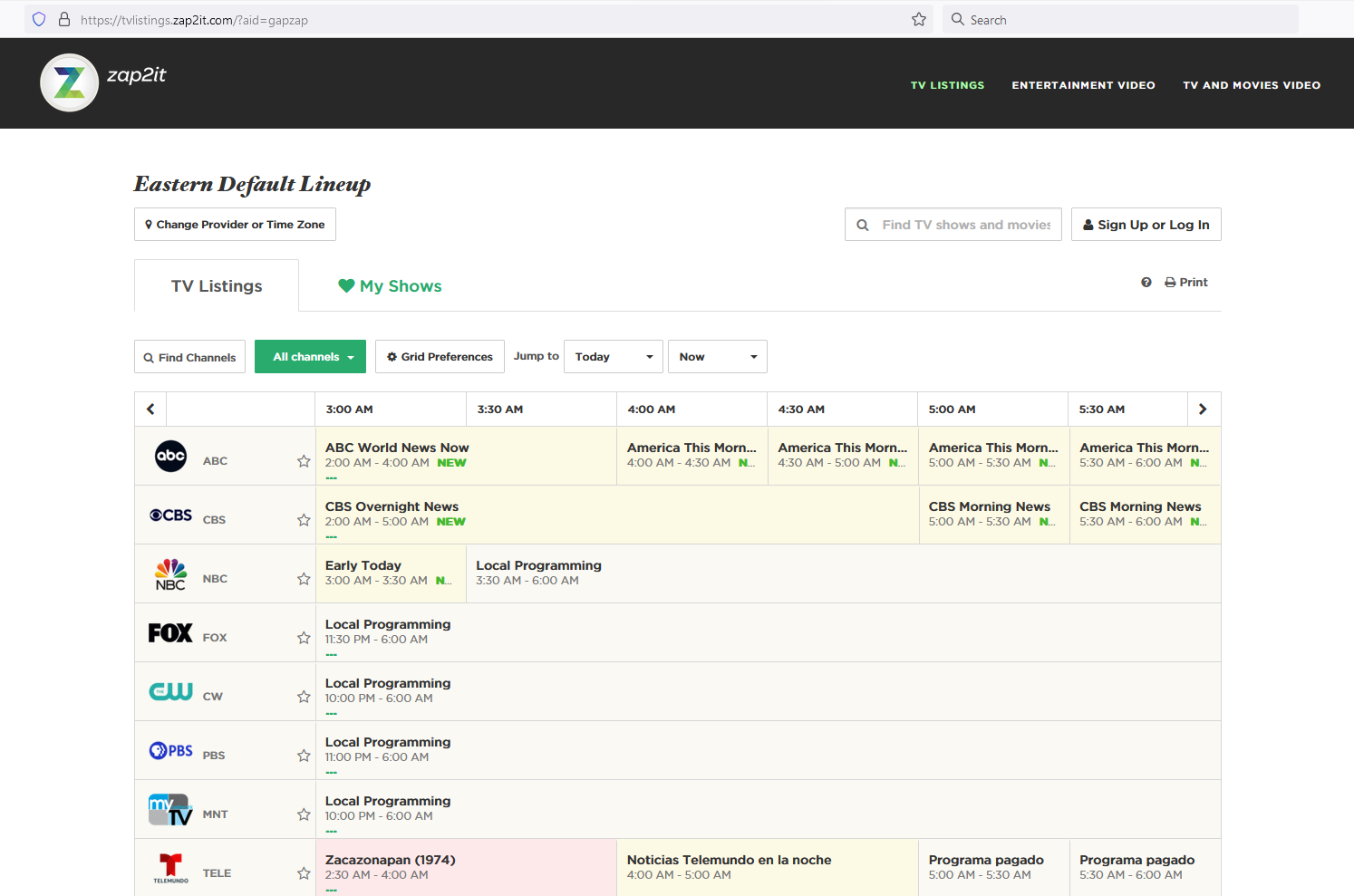Viewport: 1354px width, 896px height.
Task: Open CBS Morning News 5:30 AM listing
Action: pyautogui.click(x=1146, y=515)
